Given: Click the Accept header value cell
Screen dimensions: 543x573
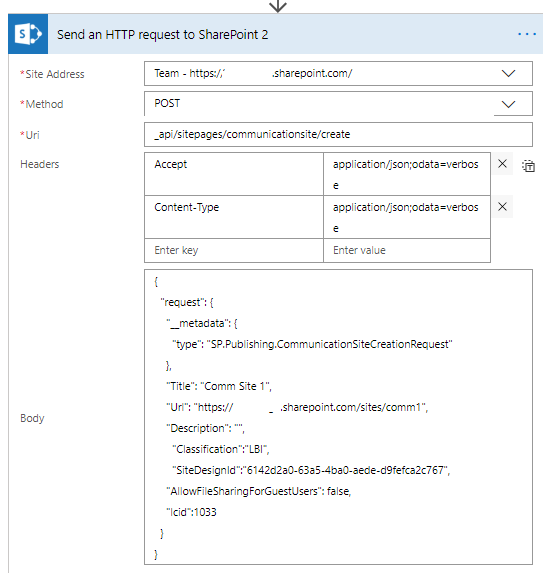Looking at the screenshot, I should click(407, 174).
